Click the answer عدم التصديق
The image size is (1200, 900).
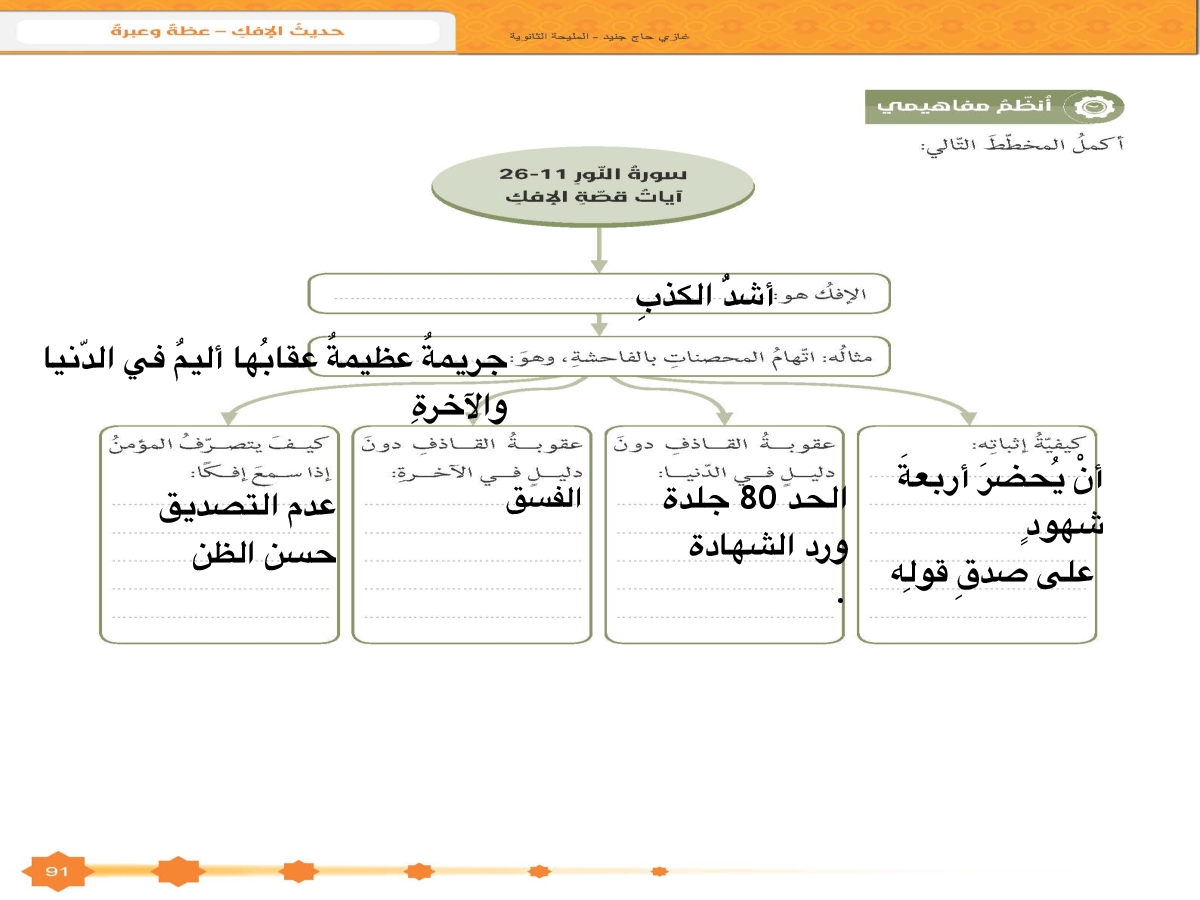pos(247,508)
